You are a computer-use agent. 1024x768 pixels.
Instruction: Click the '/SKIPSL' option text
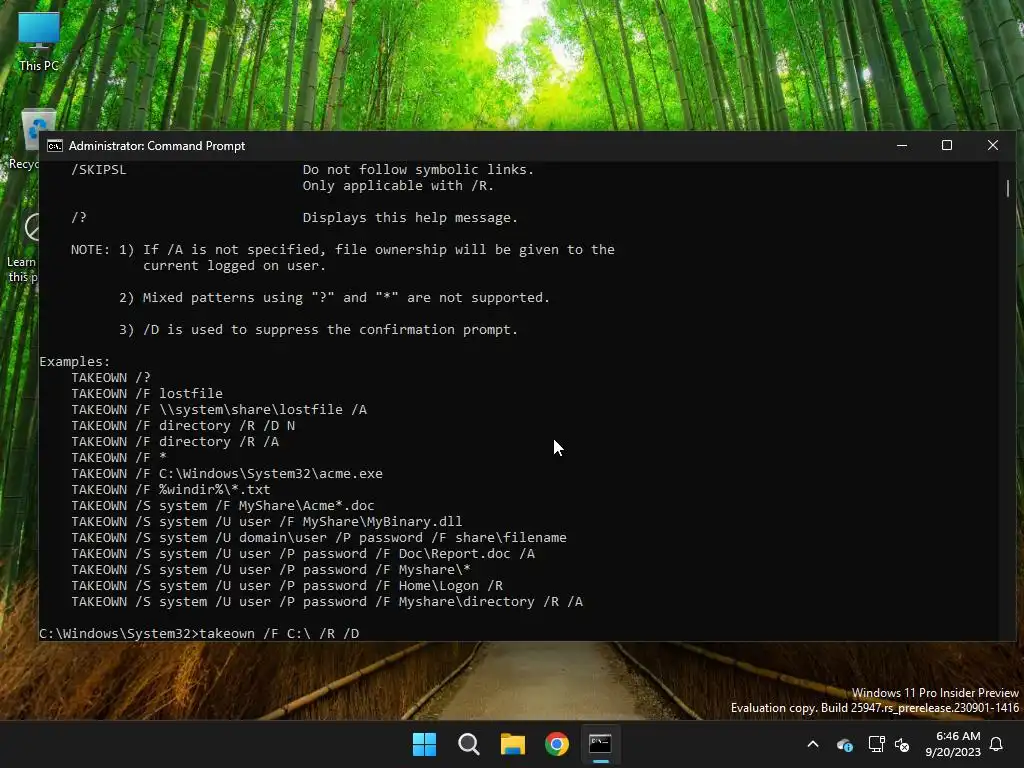coord(99,170)
